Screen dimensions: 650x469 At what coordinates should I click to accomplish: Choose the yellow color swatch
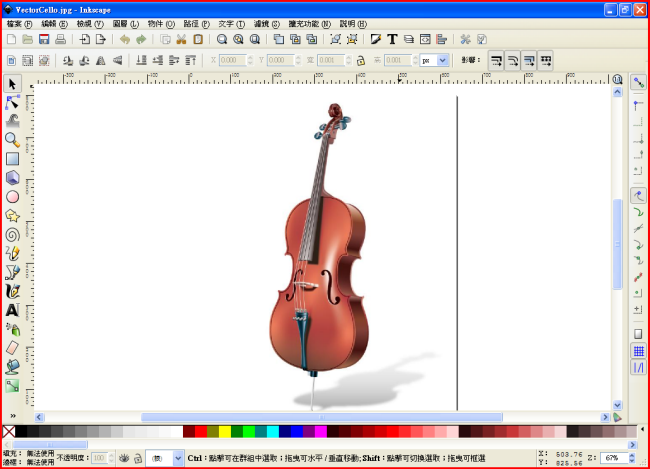click(x=225, y=432)
